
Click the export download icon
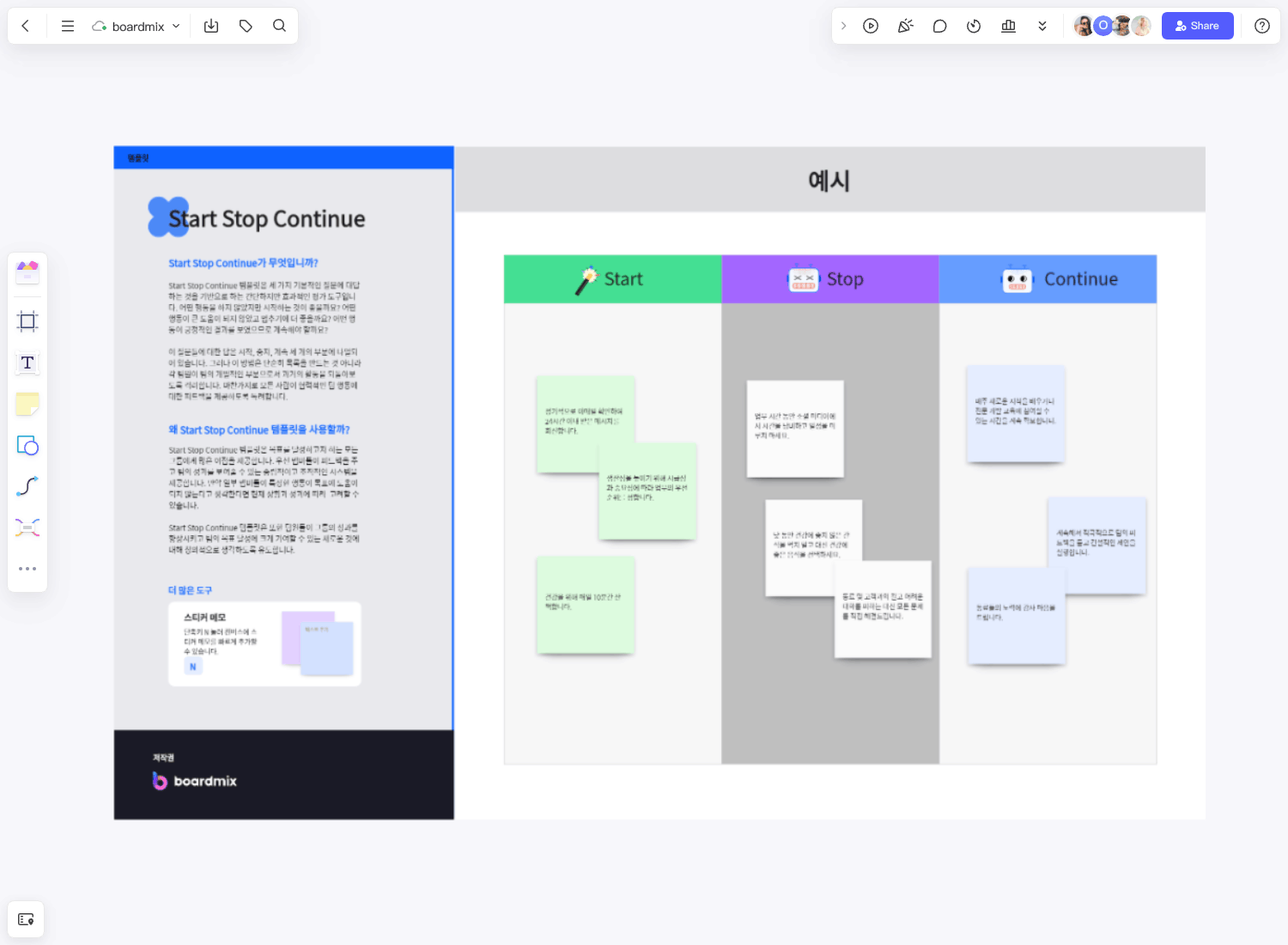click(x=211, y=26)
